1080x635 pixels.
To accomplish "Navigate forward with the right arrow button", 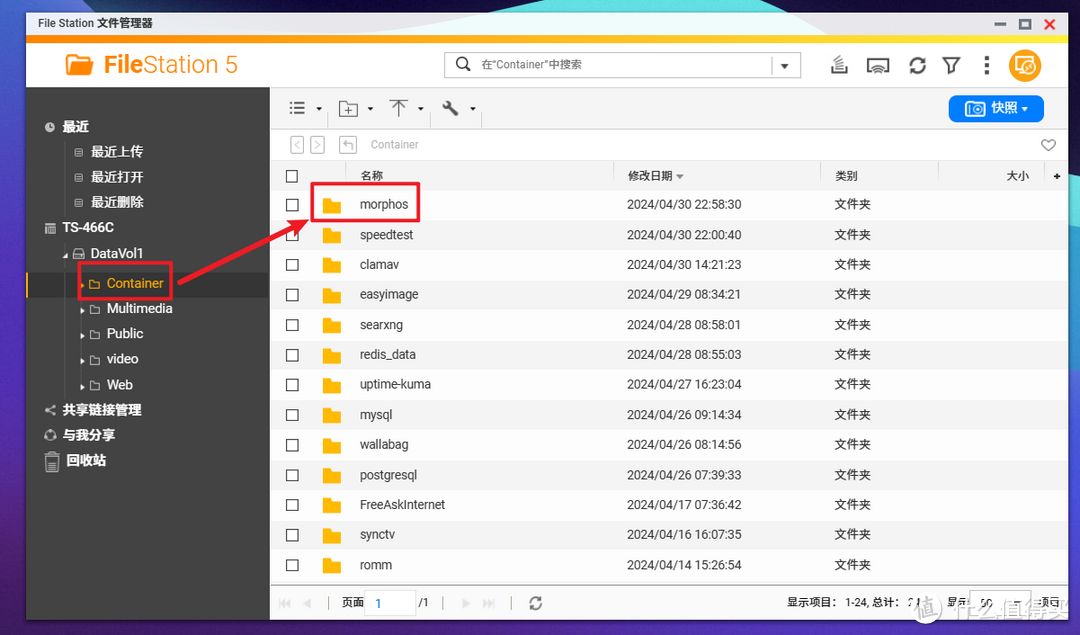I will pos(318,145).
